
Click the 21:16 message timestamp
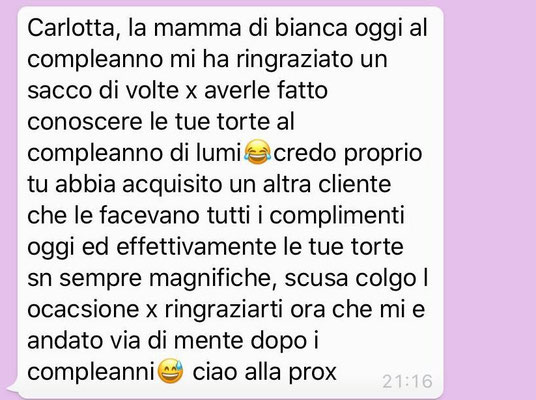[x=407, y=382]
